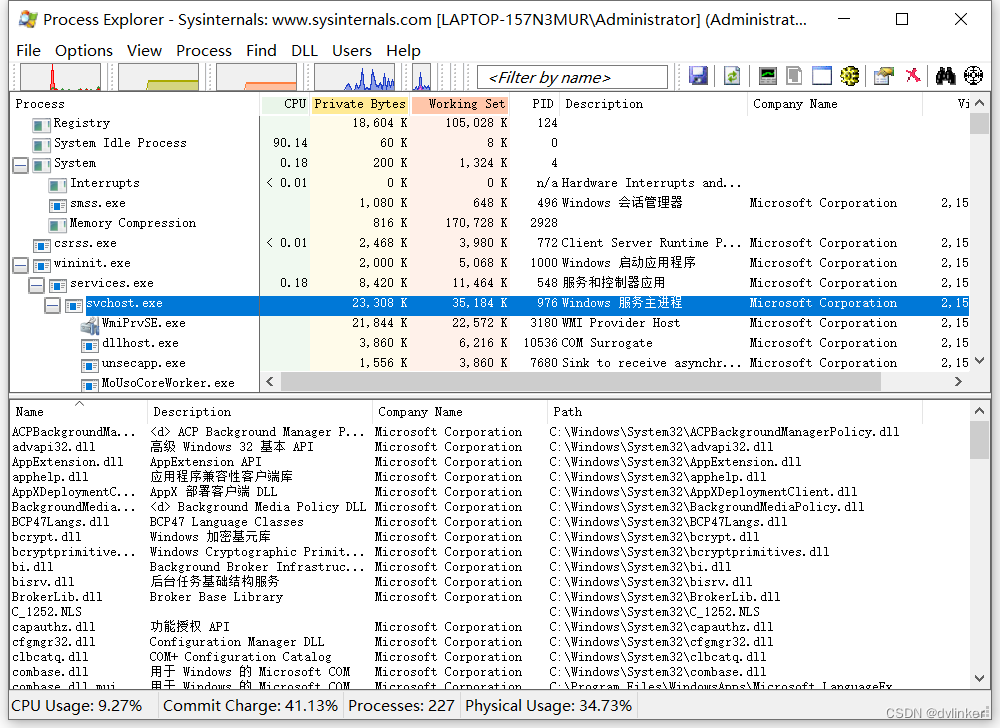
Task: Select the cfgmgr32.dll row name
Action: pos(54,642)
